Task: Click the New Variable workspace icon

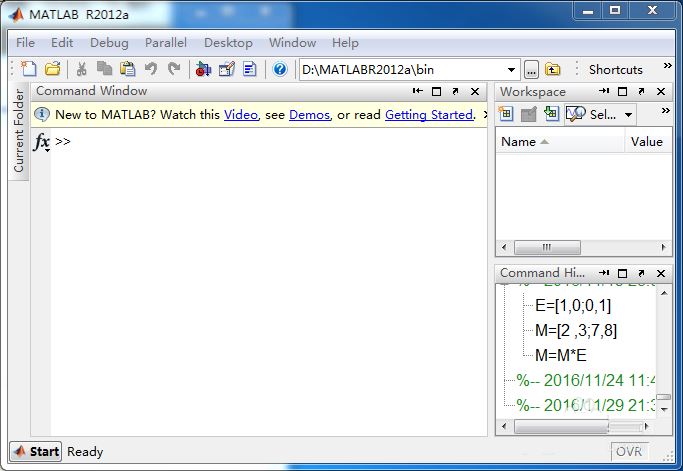Action: pos(505,114)
